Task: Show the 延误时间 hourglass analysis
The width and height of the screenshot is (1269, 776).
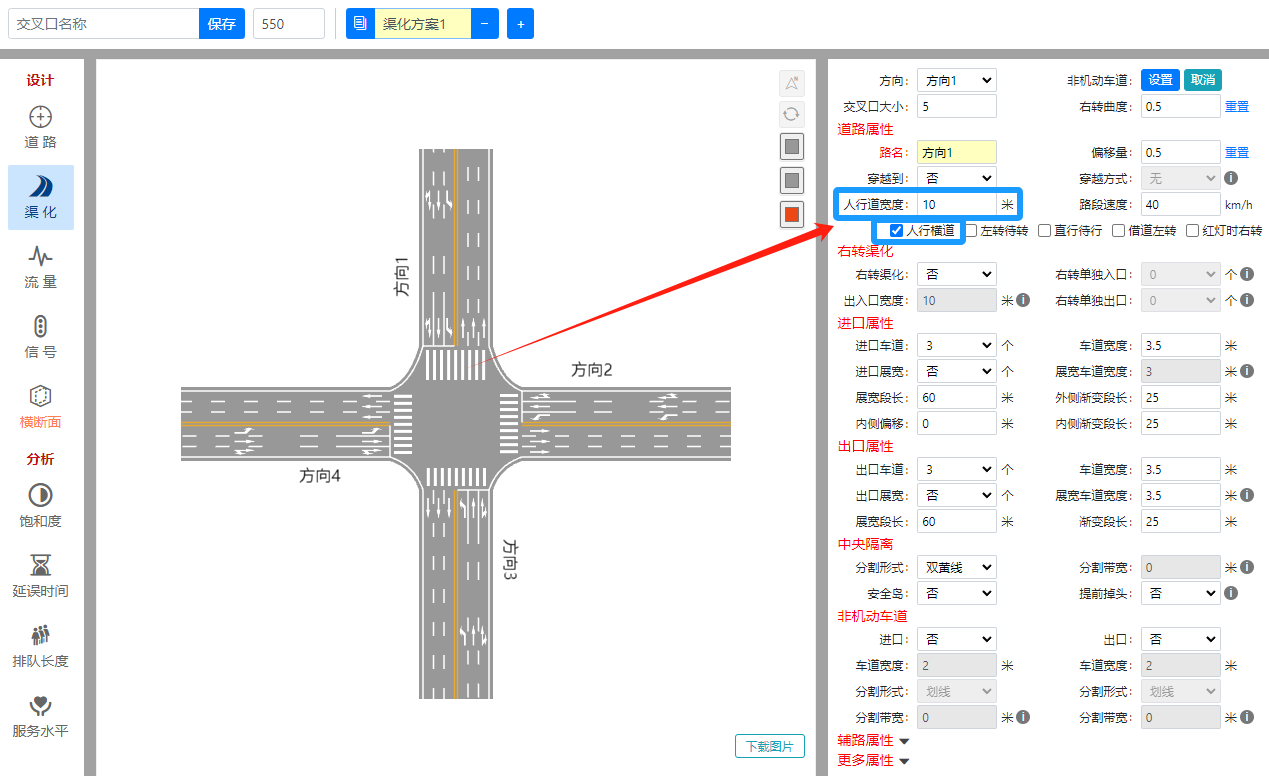Action: [40, 576]
